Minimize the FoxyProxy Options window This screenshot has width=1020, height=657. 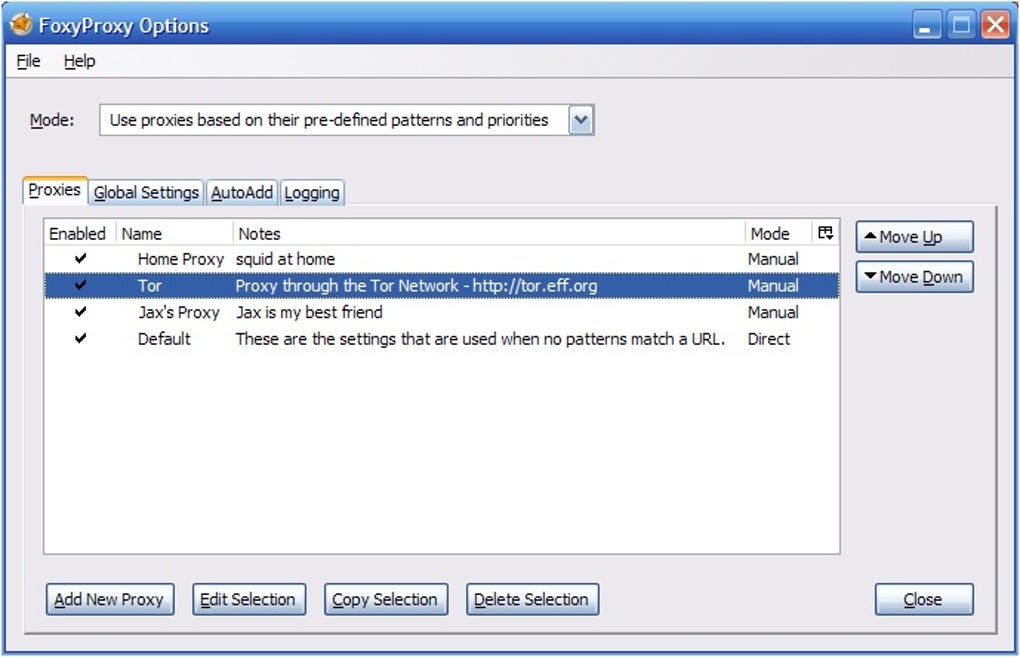[x=926, y=25]
